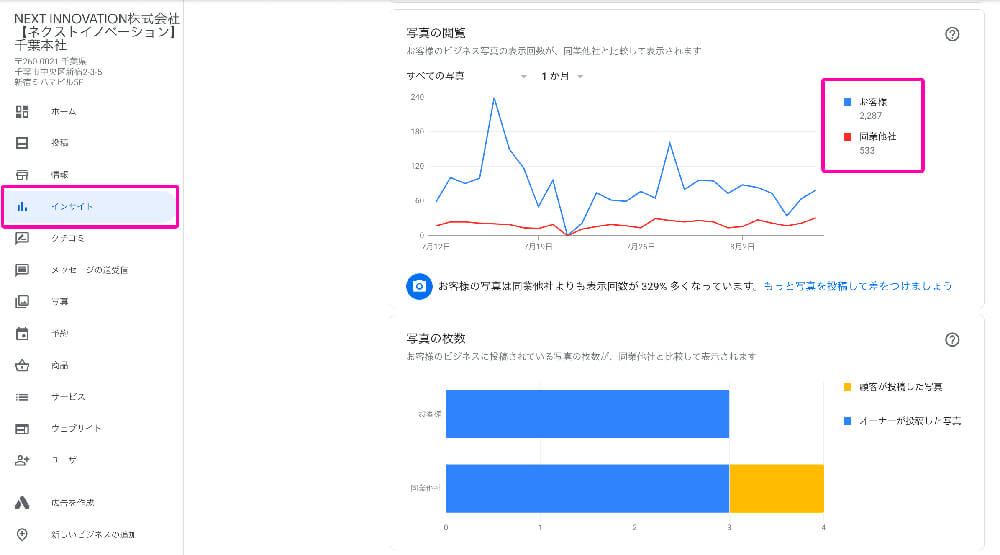The image size is (1000, 555).
Task: Follow the もっと写真を投稿して差をつけましょう link
Action: pos(858,286)
